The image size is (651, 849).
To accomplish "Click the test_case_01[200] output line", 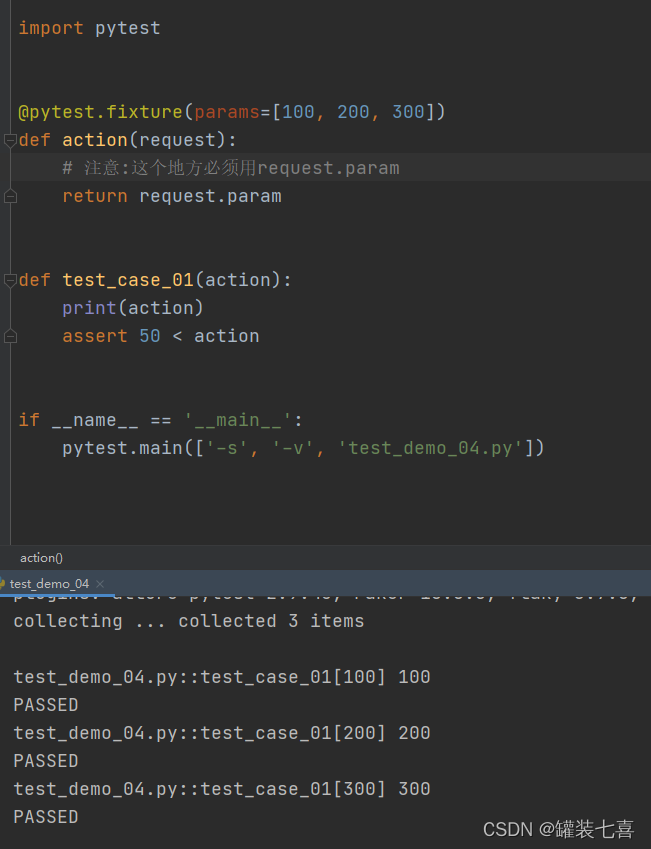I will pyautogui.click(x=222, y=733).
